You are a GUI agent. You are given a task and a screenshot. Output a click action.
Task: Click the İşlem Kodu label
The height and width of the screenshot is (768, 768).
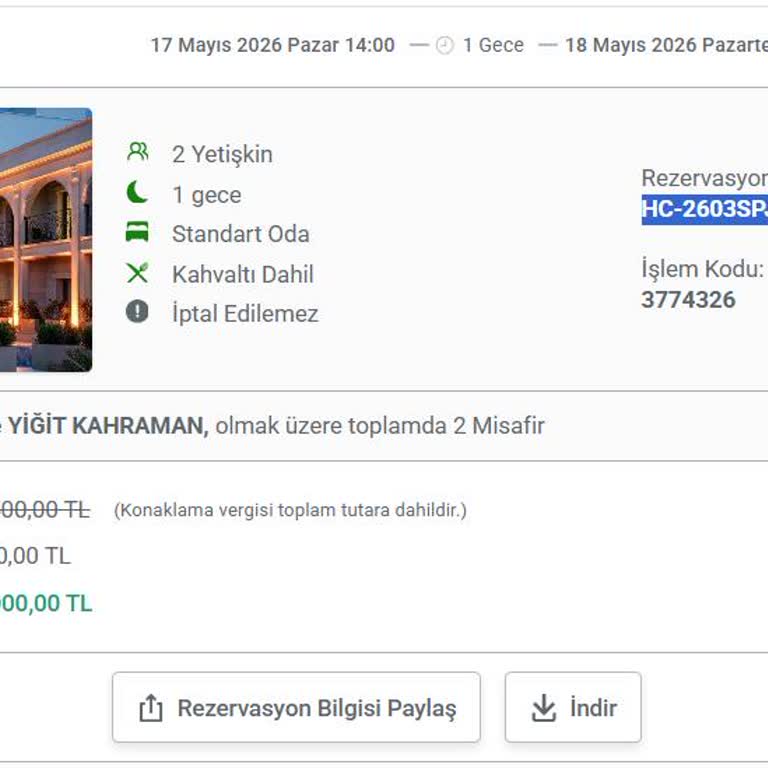702,269
